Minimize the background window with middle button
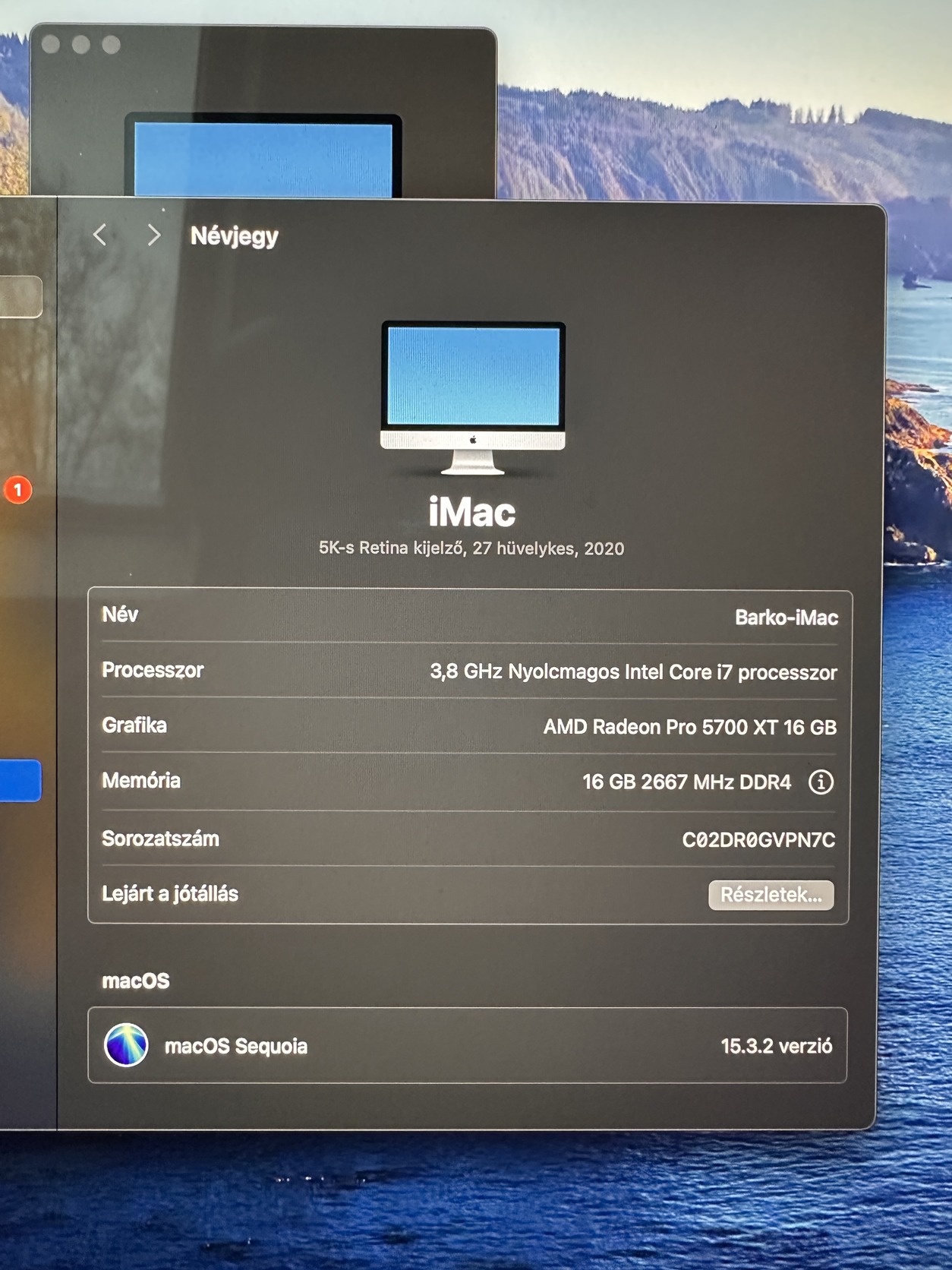The height and width of the screenshot is (1270, 952). pos(81,44)
